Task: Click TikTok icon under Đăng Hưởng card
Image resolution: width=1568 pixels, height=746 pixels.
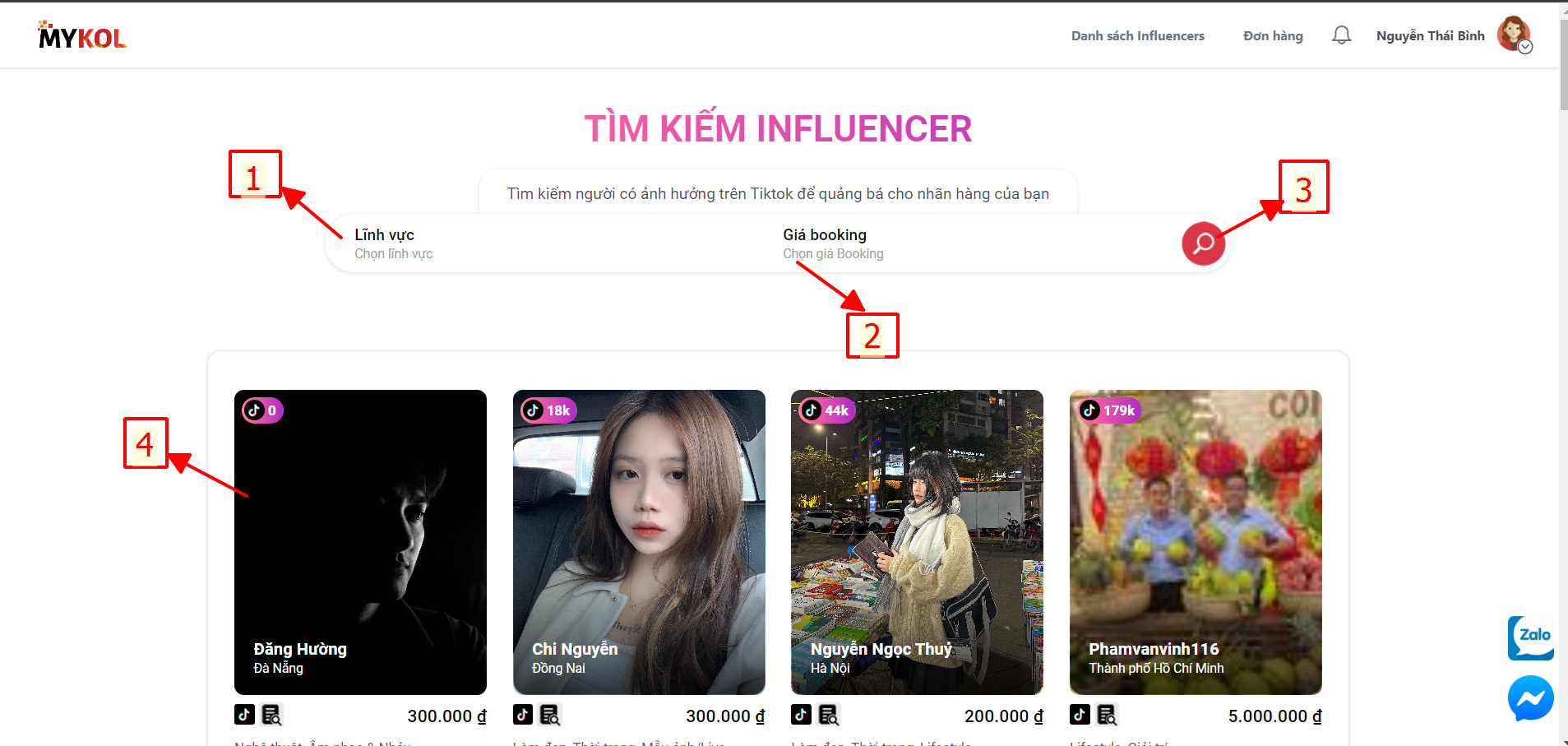Action: tap(244, 715)
